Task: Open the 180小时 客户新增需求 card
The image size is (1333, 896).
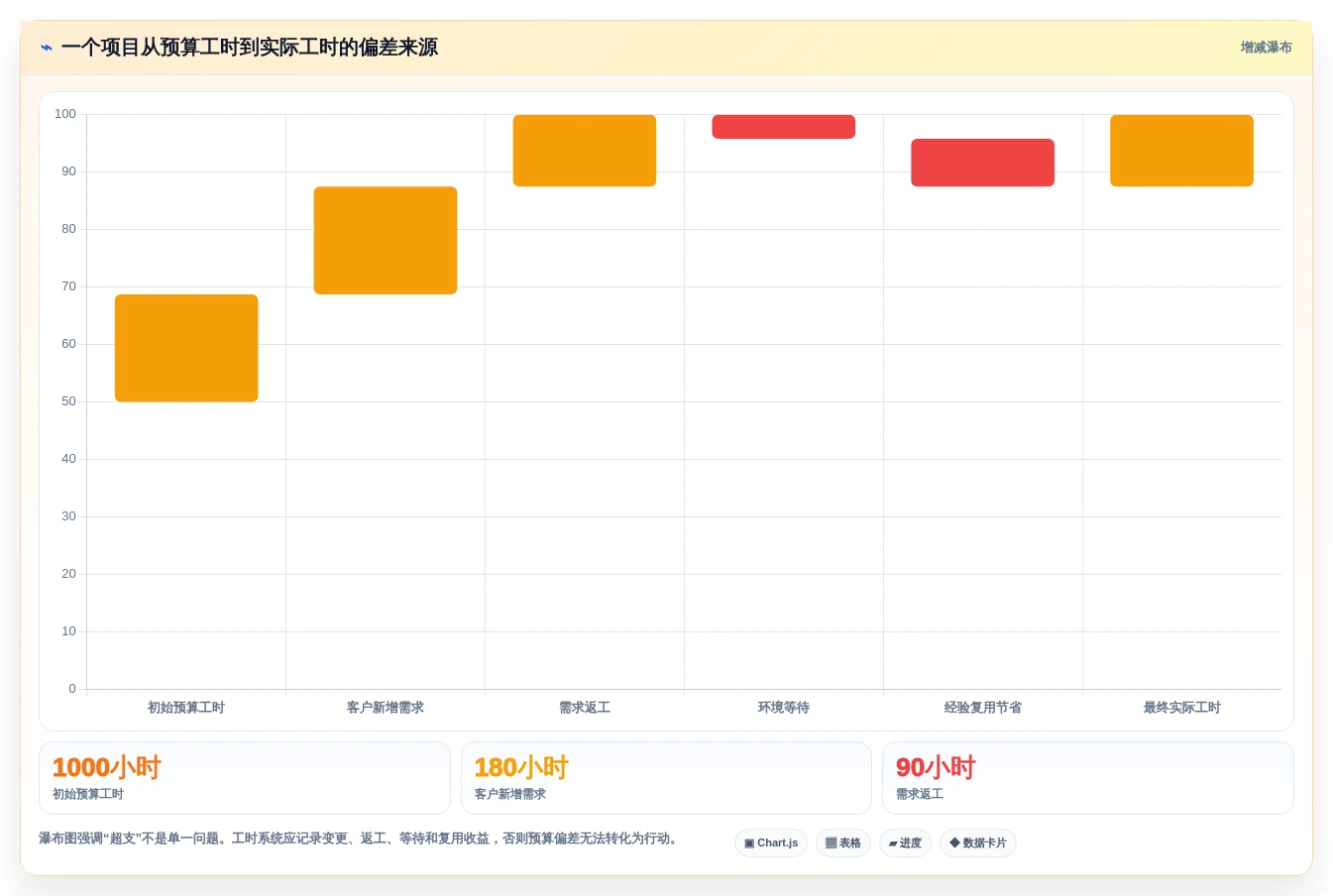Action: click(x=666, y=778)
